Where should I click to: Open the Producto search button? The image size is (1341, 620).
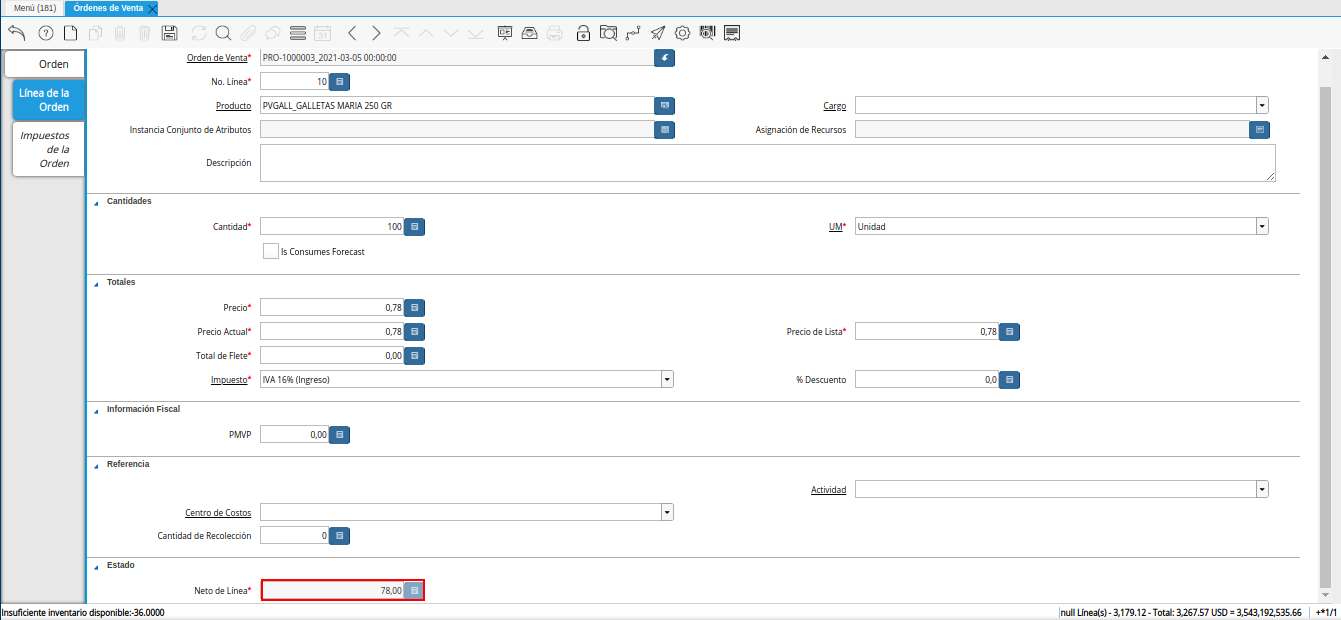pos(665,105)
